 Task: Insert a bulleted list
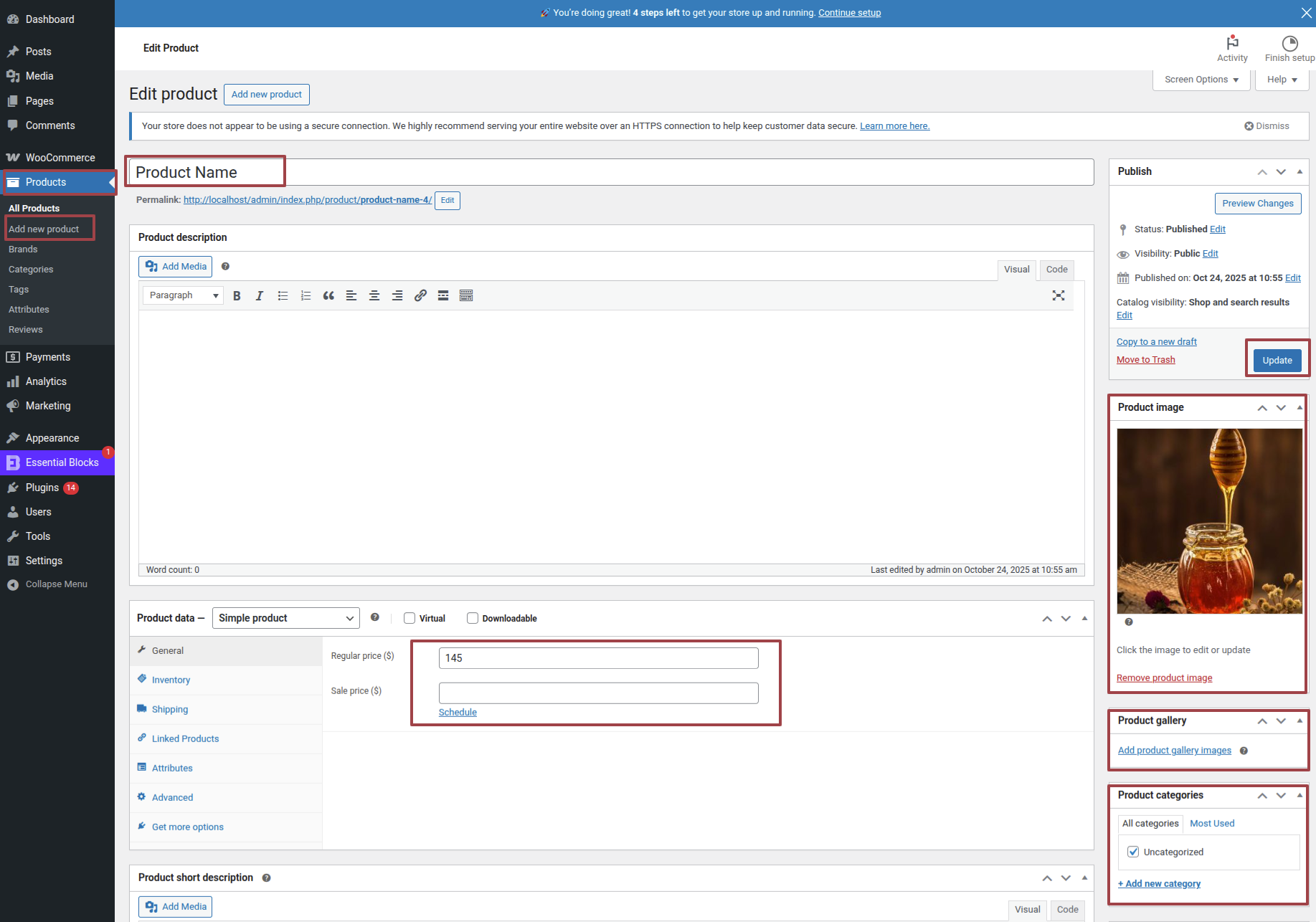283,295
